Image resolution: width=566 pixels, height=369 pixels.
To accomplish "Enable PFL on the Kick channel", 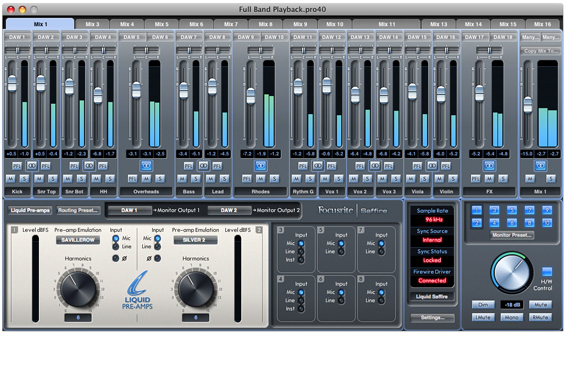I will point(17,166).
